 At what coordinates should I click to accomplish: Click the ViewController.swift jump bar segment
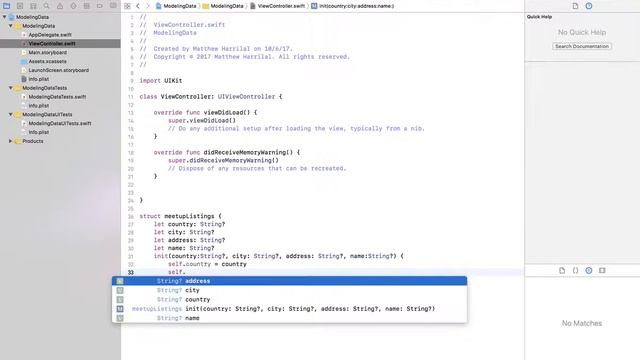click(x=277, y=6)
